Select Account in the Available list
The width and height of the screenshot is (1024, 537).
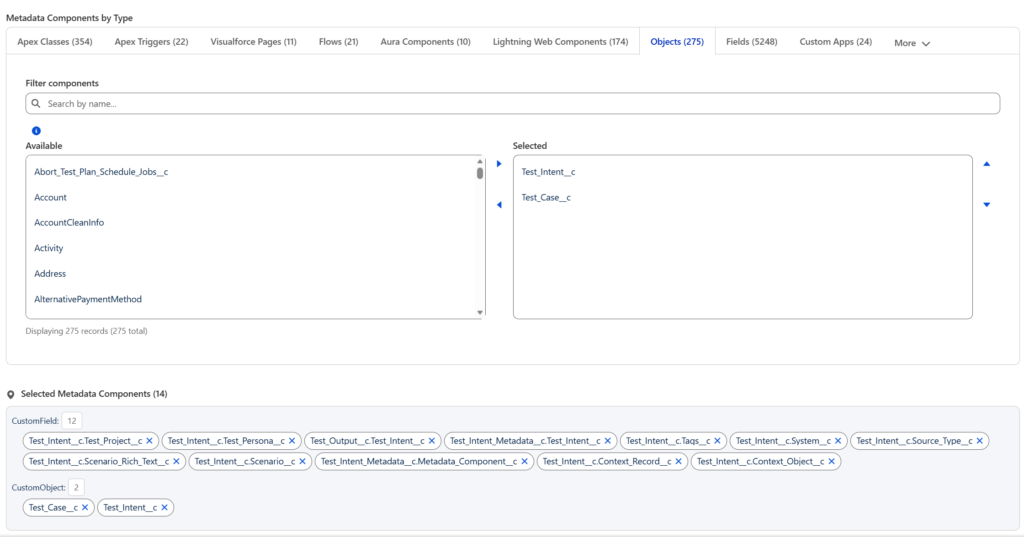tap(51, 198)
